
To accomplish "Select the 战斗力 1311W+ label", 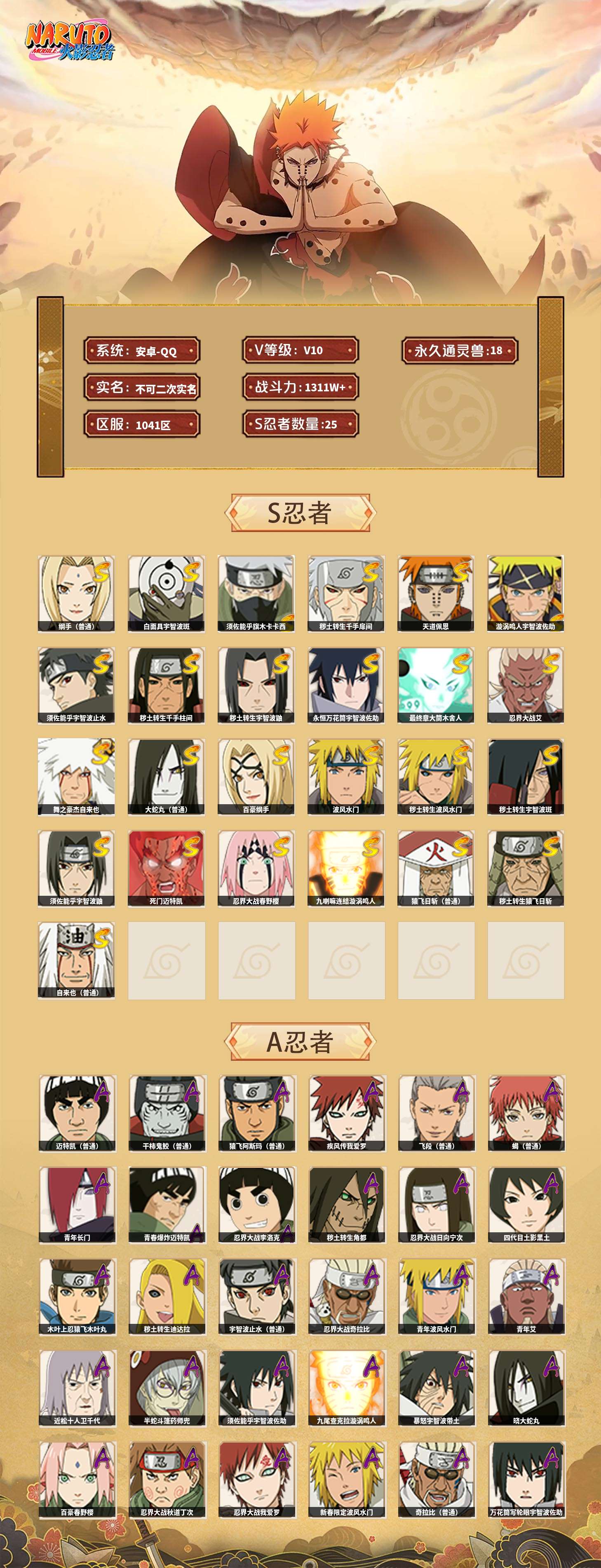I will tap(300, 387).
